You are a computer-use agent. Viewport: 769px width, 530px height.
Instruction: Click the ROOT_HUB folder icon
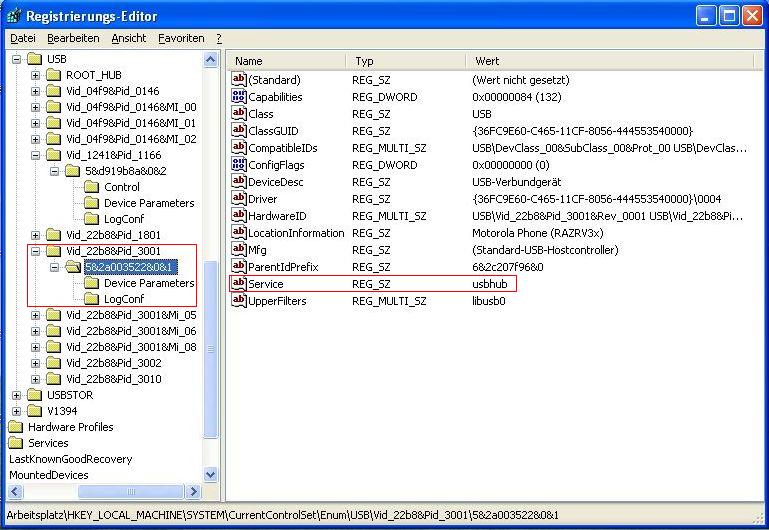(54, 75)
